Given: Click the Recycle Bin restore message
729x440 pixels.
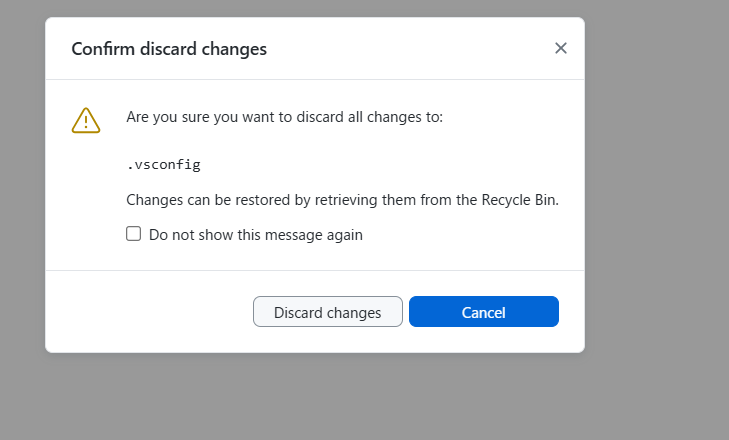Looking at the screenshot, I should (x=342, y=199).
